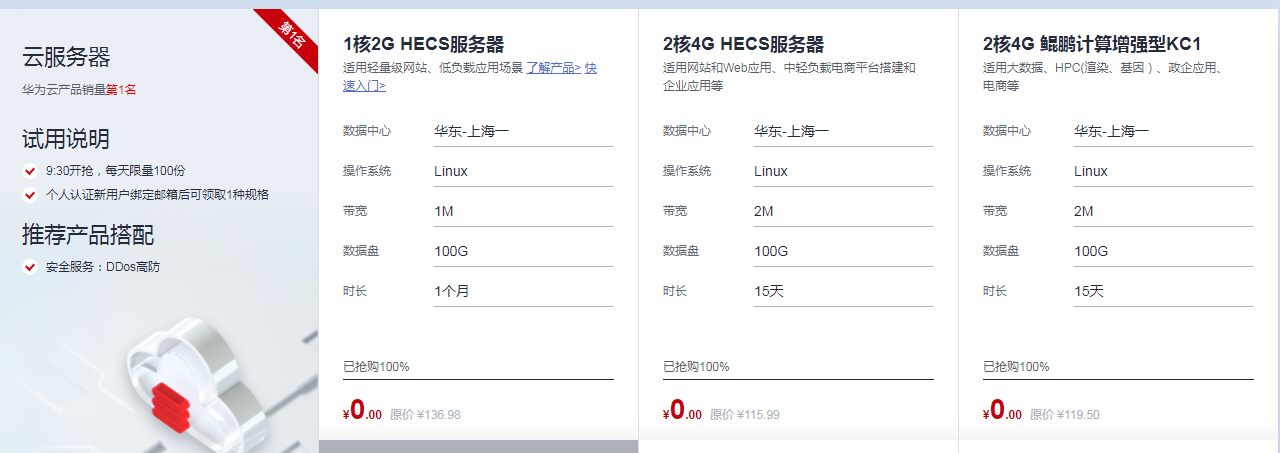Click Linux in the 鲲鹏 KC1 card
This screenshot has height=453, width=1280.
[x=1091, y=171]
